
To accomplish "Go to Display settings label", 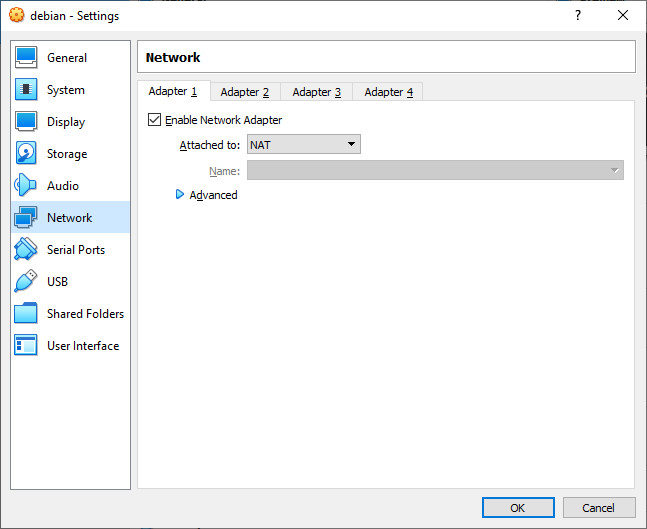I will [x=66, y=122].
